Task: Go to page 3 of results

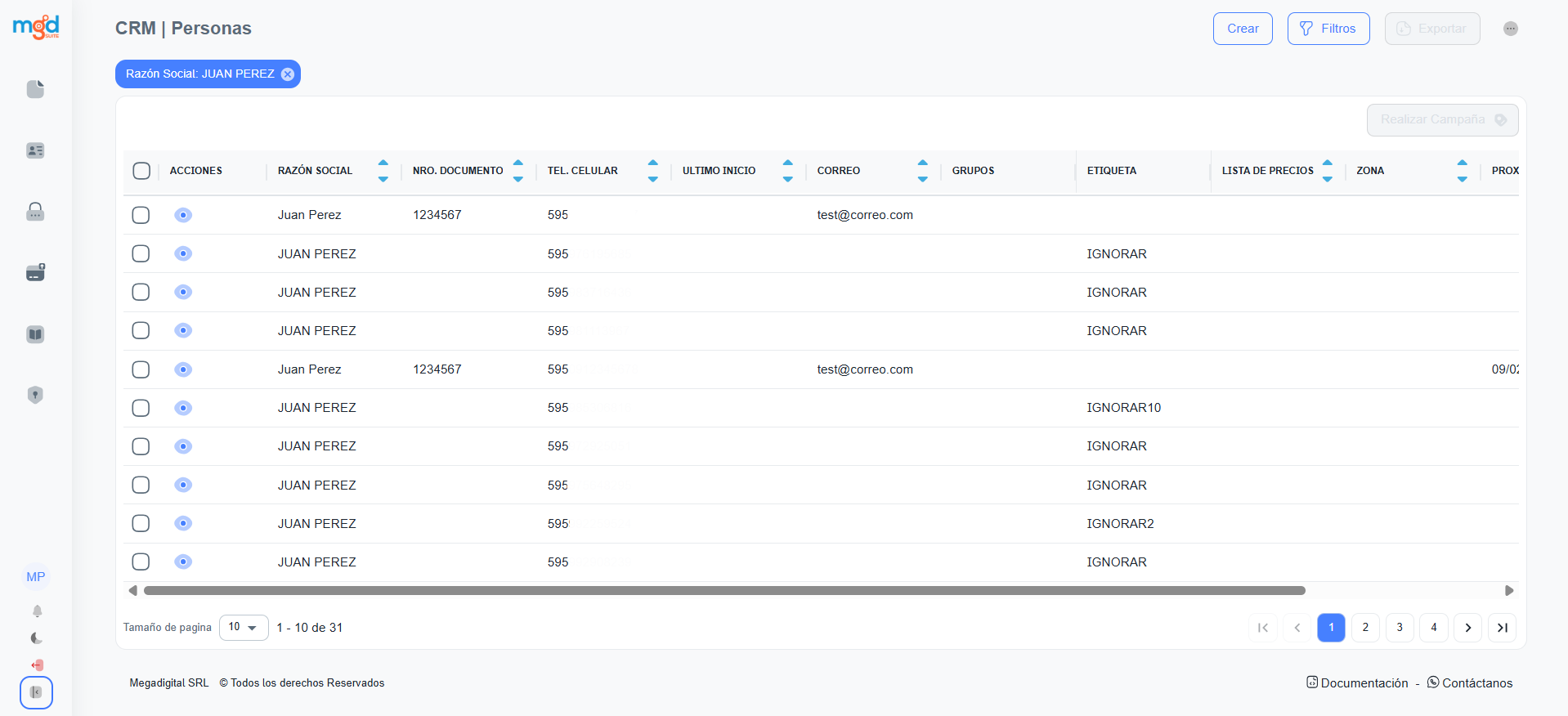Action: pyautogui.click(x=1400, y=628)
